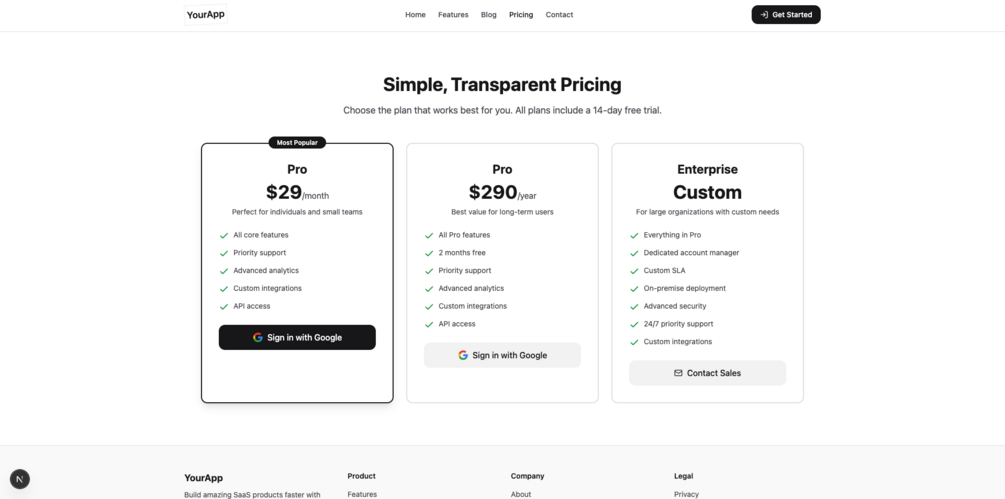Open the Privacy footer link
This screenshot has height=499, width=1005.
click(686, 494)
